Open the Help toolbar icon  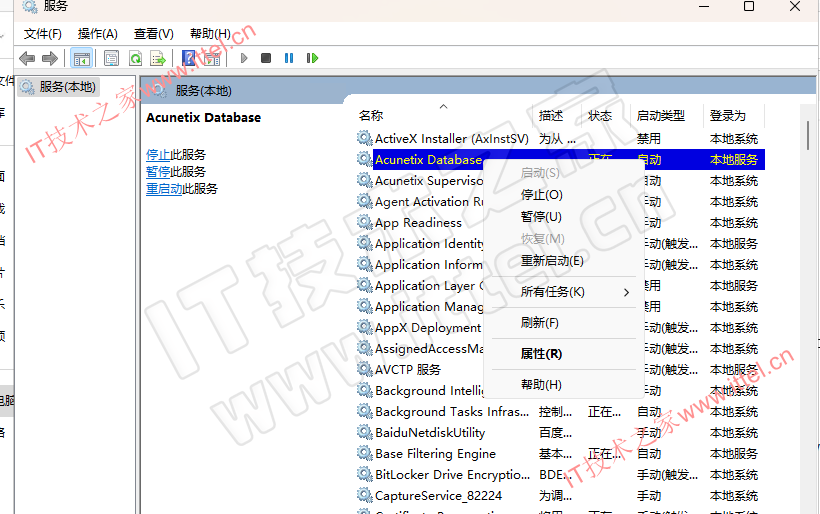(x=189, y=58)
